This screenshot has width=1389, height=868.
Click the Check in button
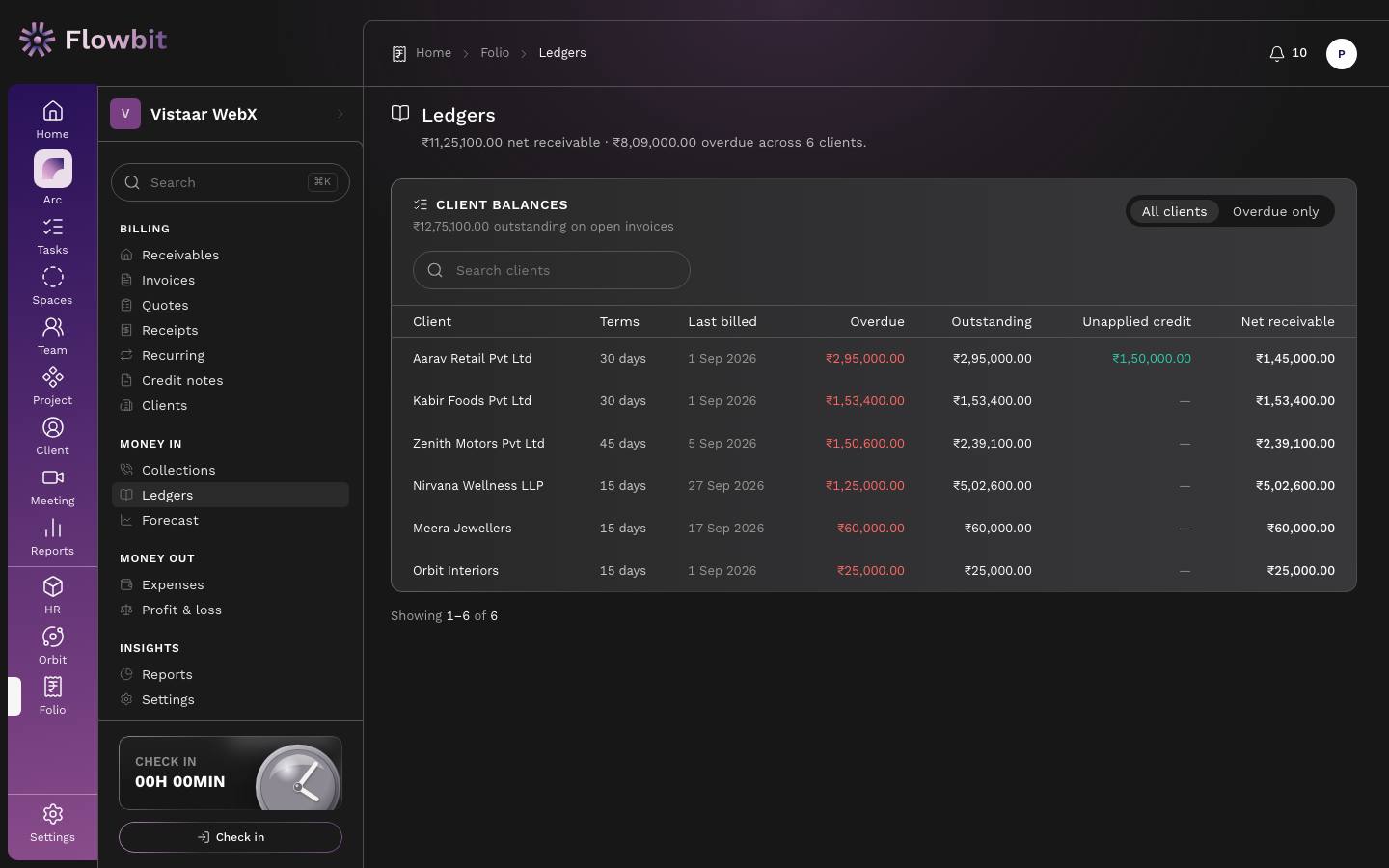231,837
